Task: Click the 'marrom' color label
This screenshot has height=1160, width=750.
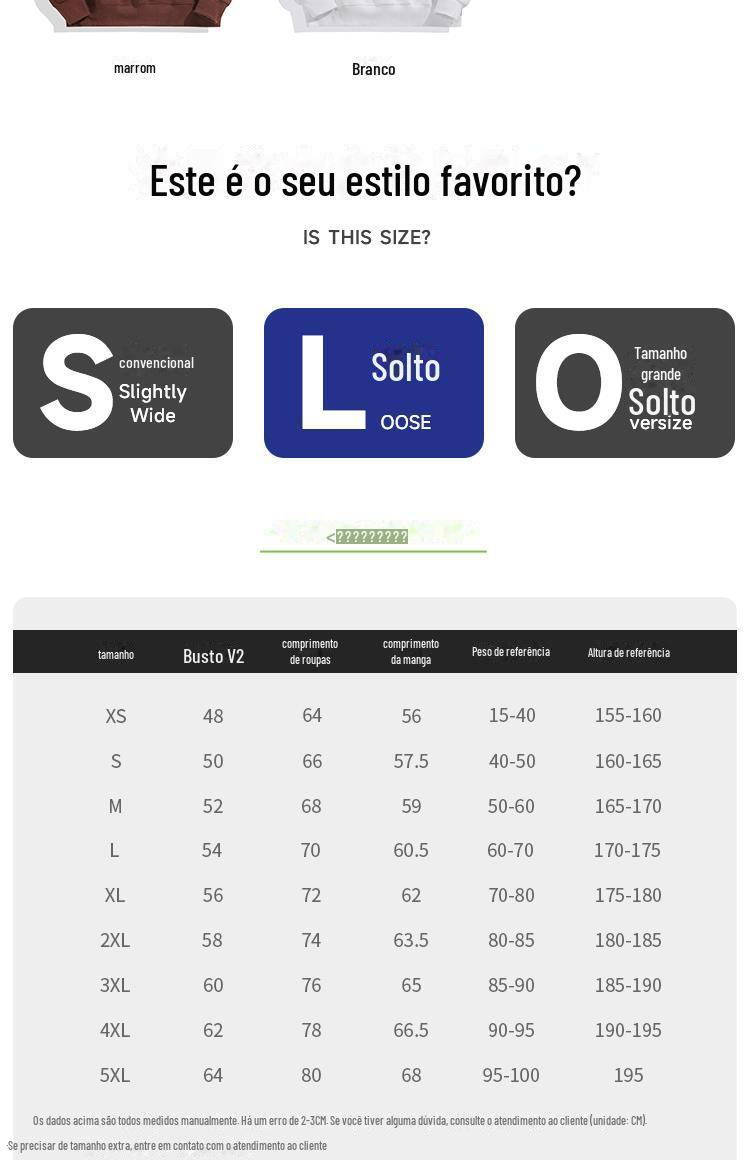Action: (x=135, y=68)
